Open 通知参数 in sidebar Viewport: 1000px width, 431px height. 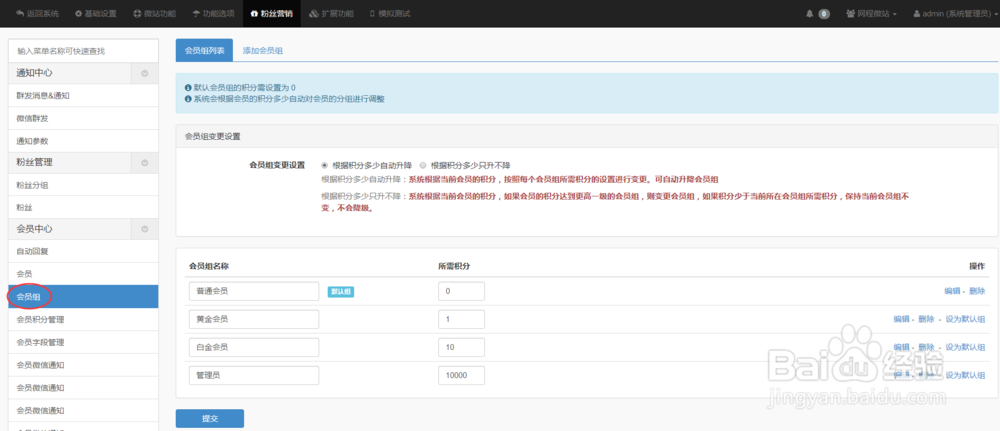pyautogui.click(x=84, y=141)
